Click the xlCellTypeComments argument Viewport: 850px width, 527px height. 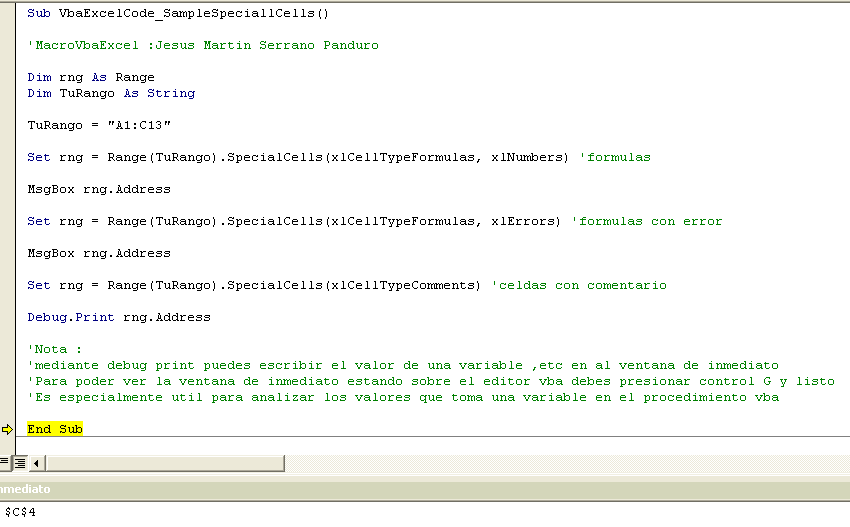pyautogui.click(x=402, y=285)
